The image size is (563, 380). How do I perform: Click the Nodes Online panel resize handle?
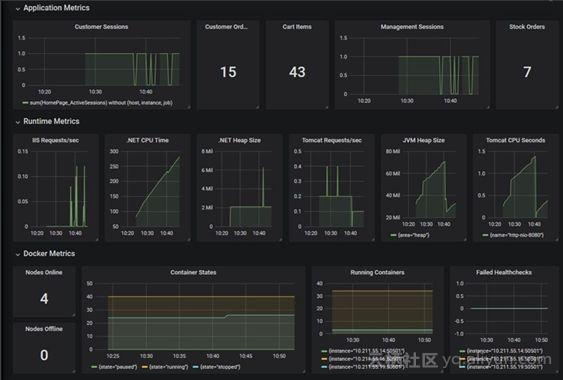[74, 315]
